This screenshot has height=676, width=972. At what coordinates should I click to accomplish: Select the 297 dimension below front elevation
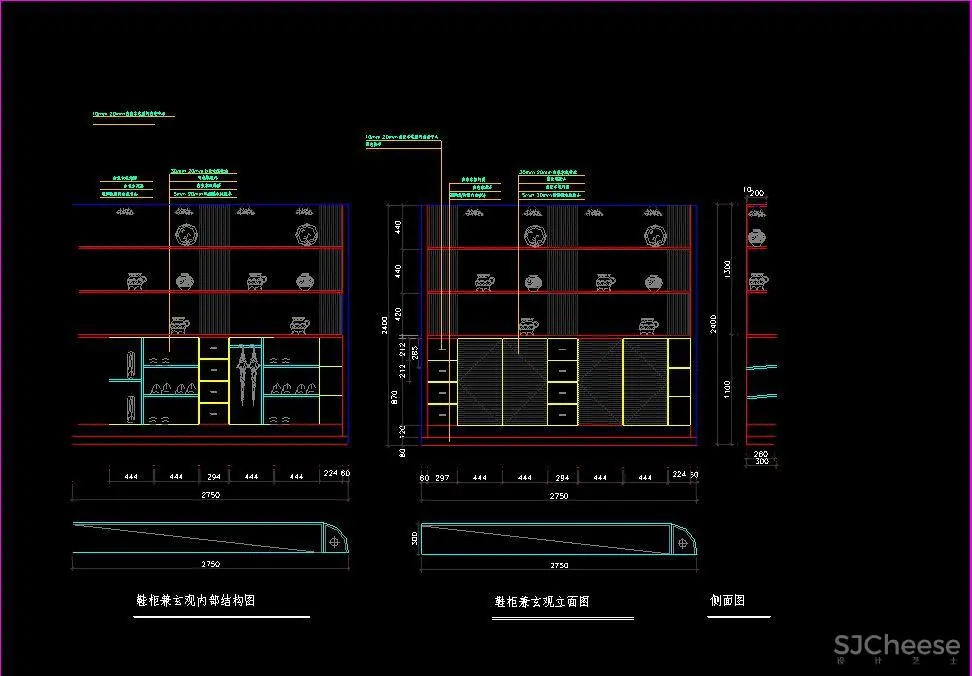(x=441, y=478)
